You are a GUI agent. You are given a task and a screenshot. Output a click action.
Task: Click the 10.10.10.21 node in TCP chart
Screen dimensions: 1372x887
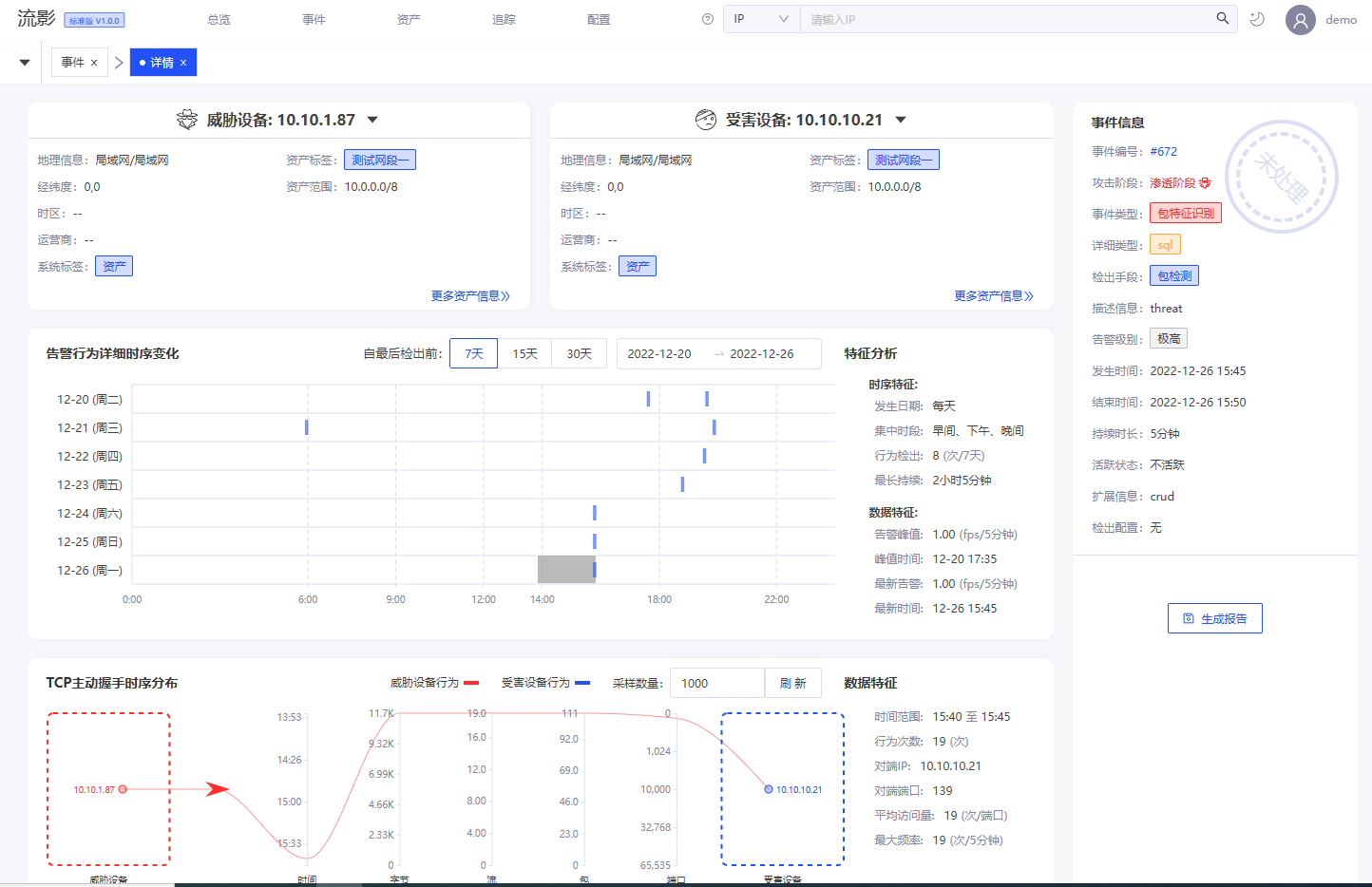click(x=769, y=789)
